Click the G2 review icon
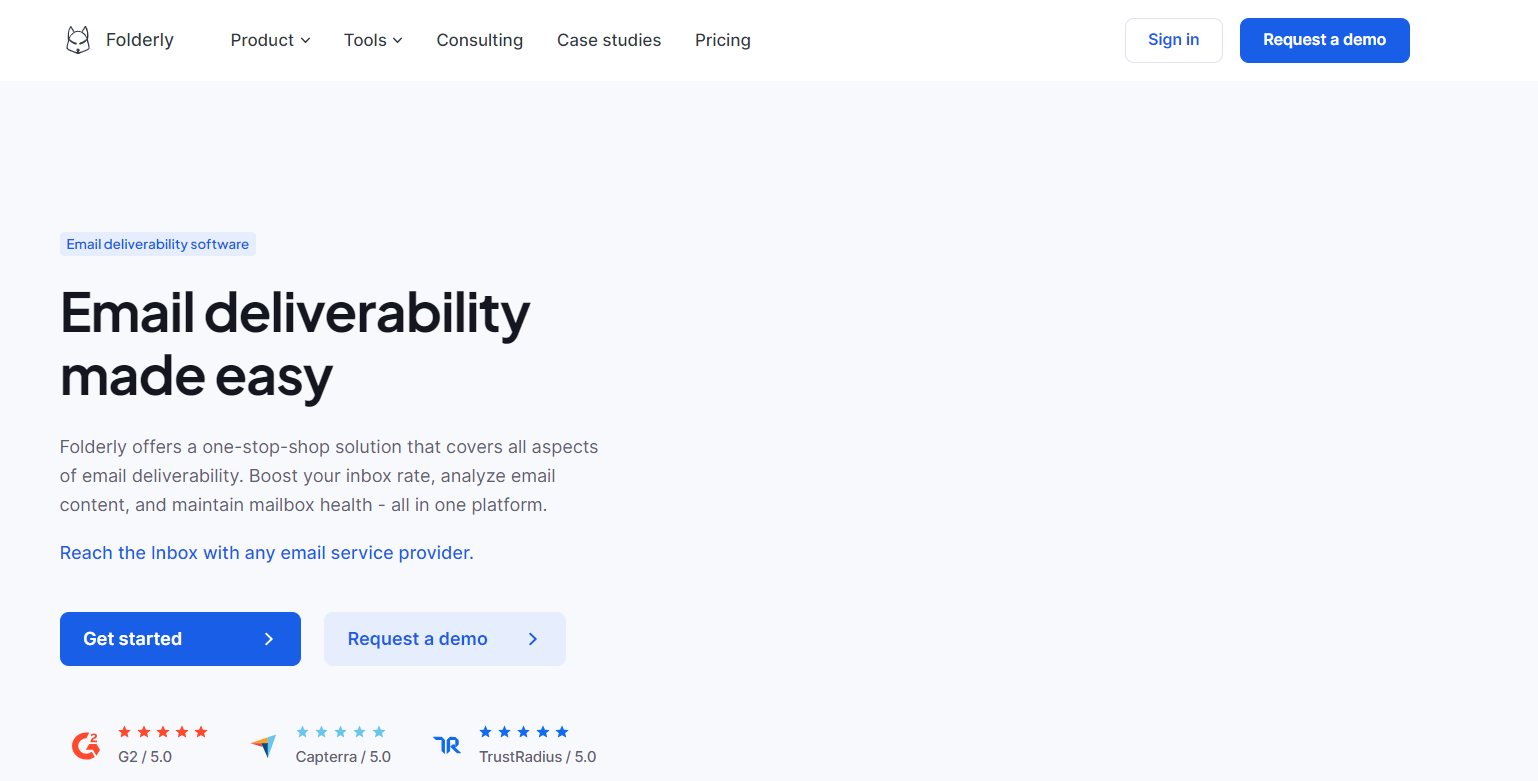The height and width of the screenshot is (781, 1538). tap(86, 744)
